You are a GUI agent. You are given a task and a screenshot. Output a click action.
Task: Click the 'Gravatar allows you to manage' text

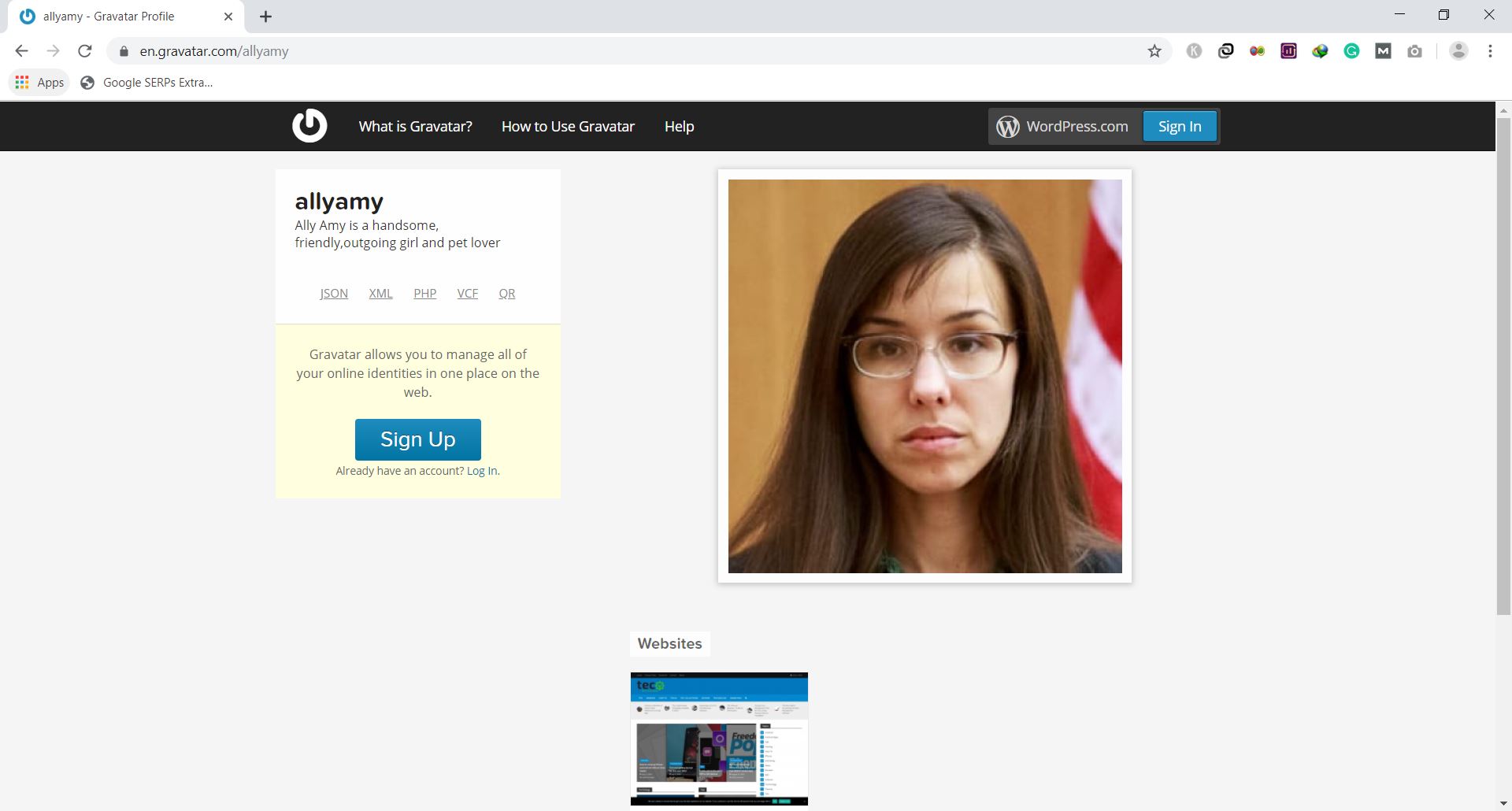[x=418, y=373]
